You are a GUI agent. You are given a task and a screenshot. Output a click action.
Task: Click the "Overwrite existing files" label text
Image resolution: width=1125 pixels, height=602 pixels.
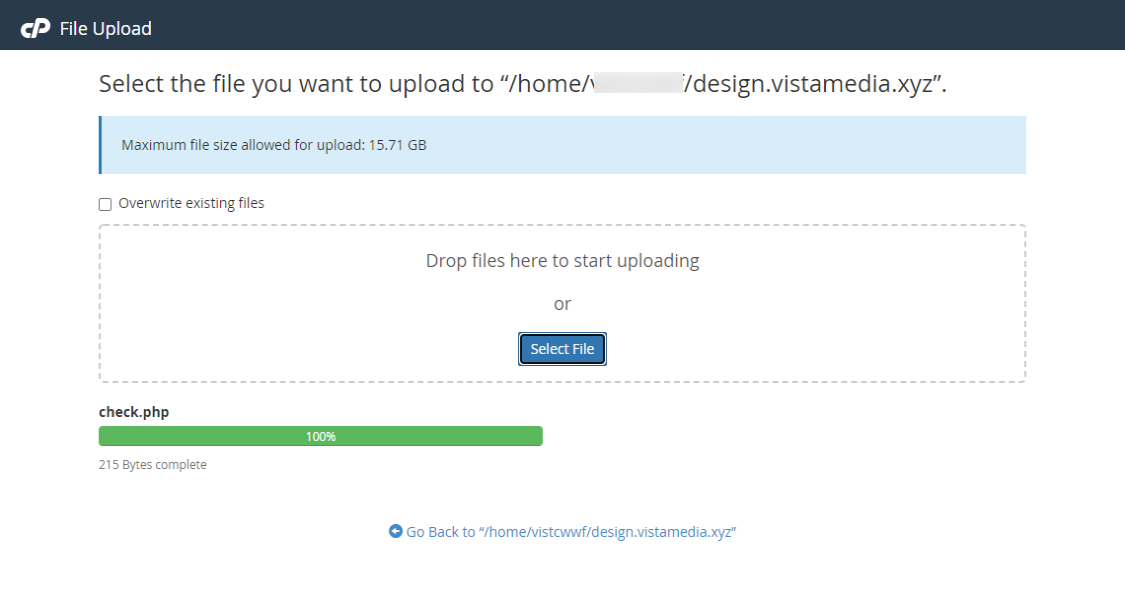tap(191, 204)
